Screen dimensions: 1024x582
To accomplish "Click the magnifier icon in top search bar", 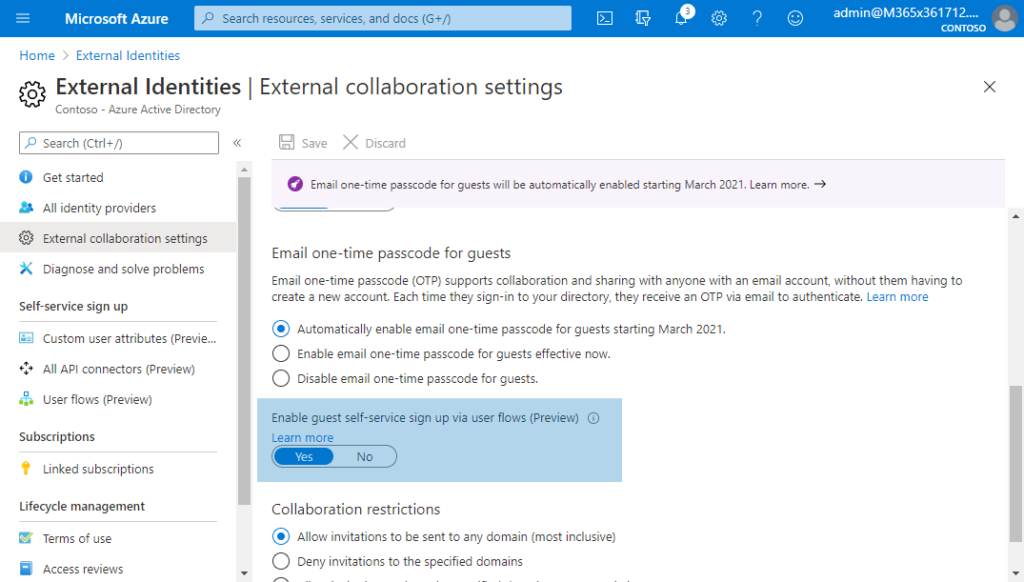I will pos(208,18).
